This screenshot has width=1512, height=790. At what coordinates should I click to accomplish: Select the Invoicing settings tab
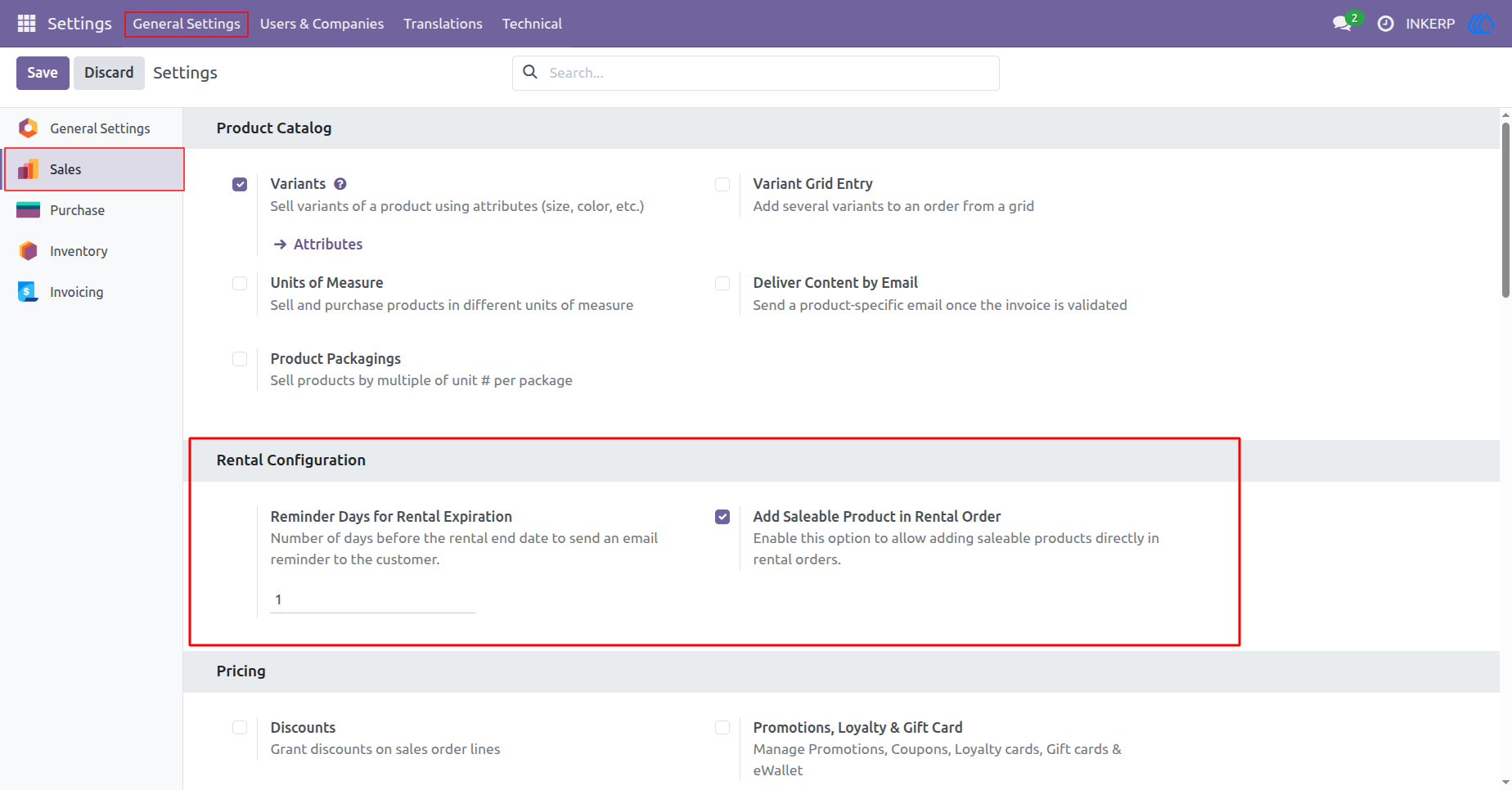coord(92,292)
